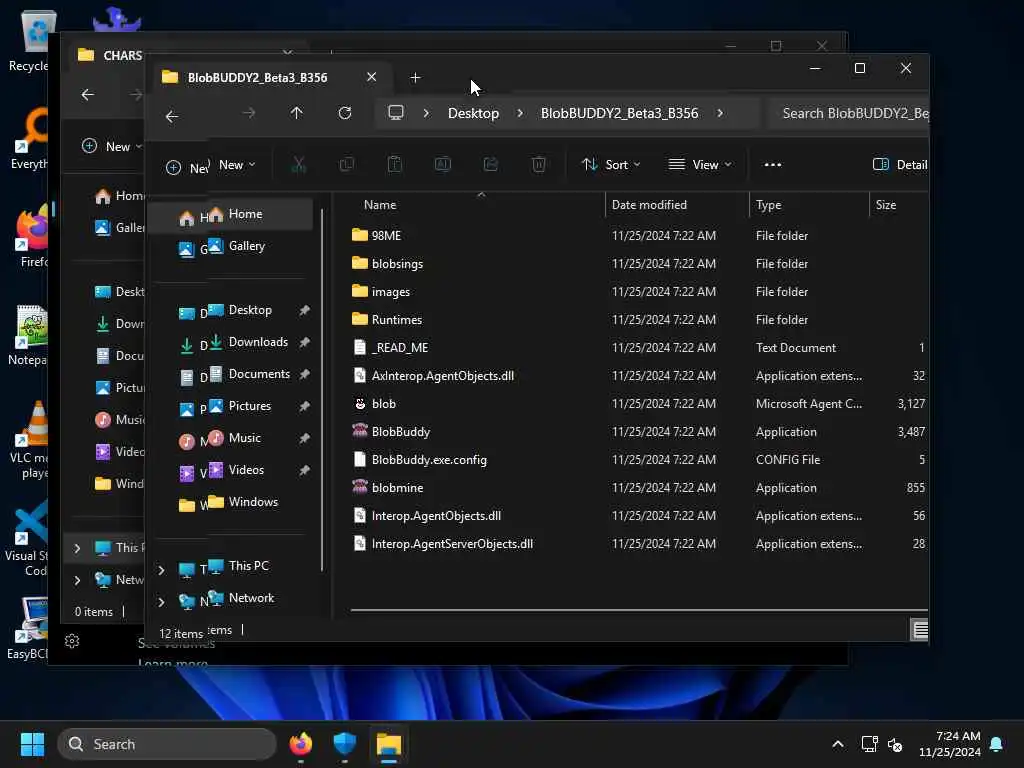Click the Paste clipboard icon
The image size is (1024, 768).
point(394,165)
